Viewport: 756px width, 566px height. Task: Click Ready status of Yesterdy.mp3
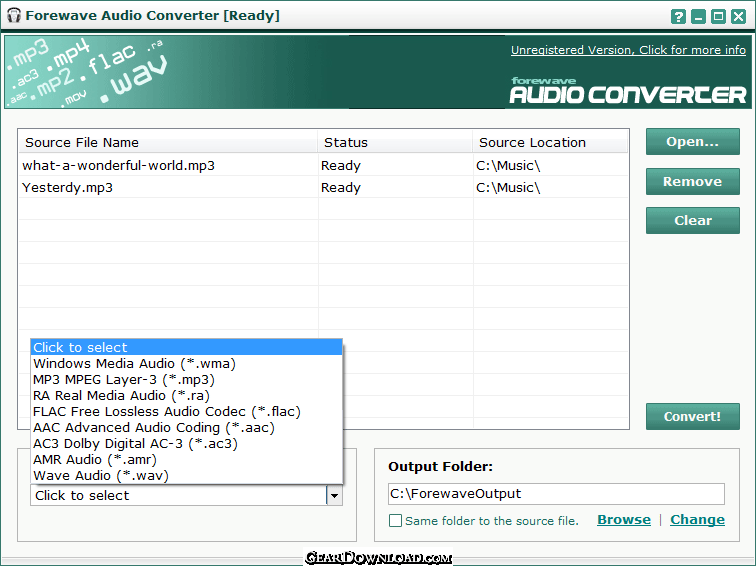(340, 188)
